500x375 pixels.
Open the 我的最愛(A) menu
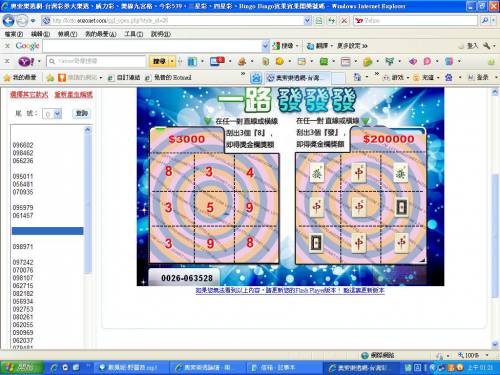(x=101, y=34)
